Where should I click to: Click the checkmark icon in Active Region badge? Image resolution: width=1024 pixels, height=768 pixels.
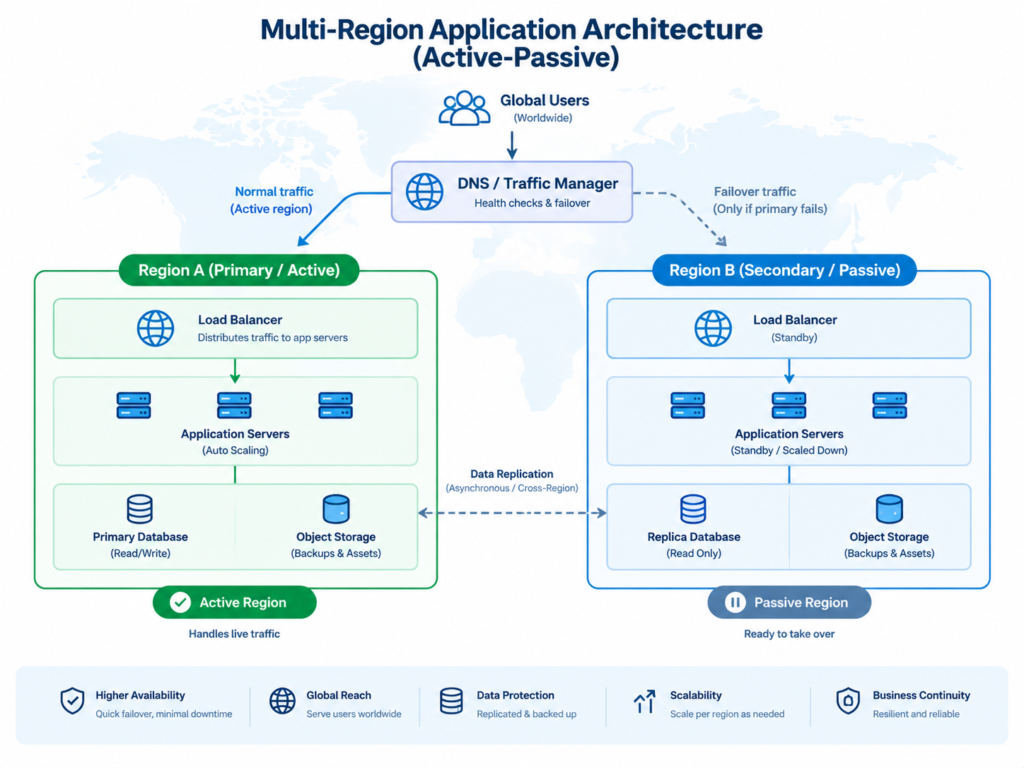pyautogui.click(x=180, y=602)
